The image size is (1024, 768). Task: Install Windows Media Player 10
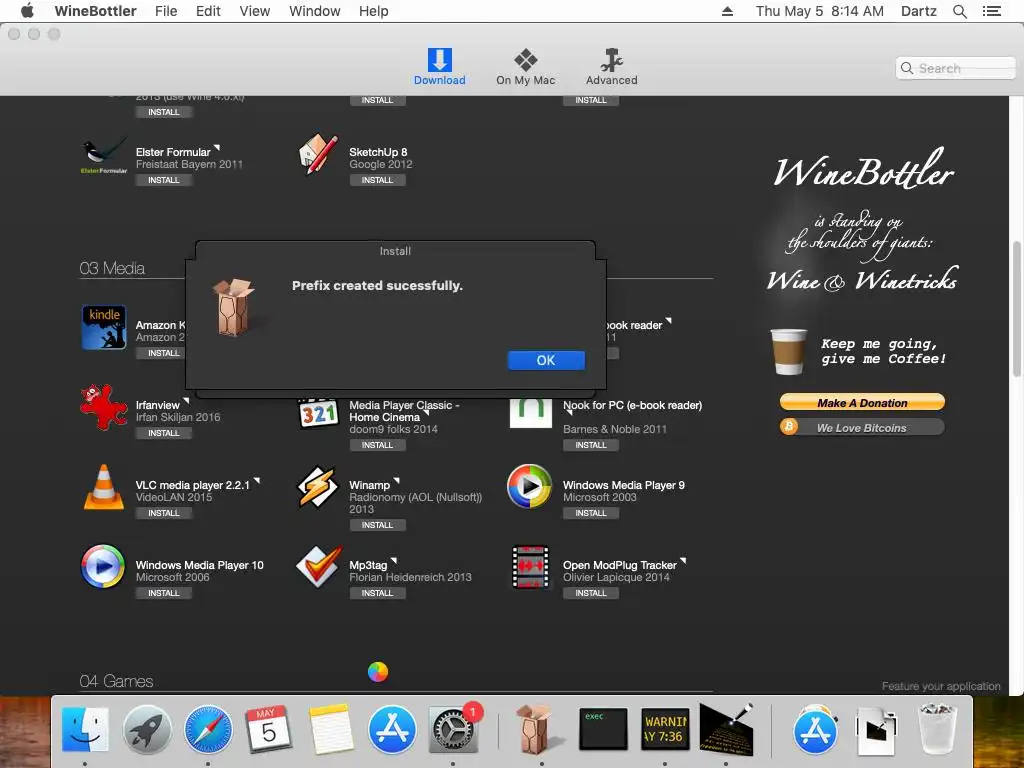tap(163, 594)
